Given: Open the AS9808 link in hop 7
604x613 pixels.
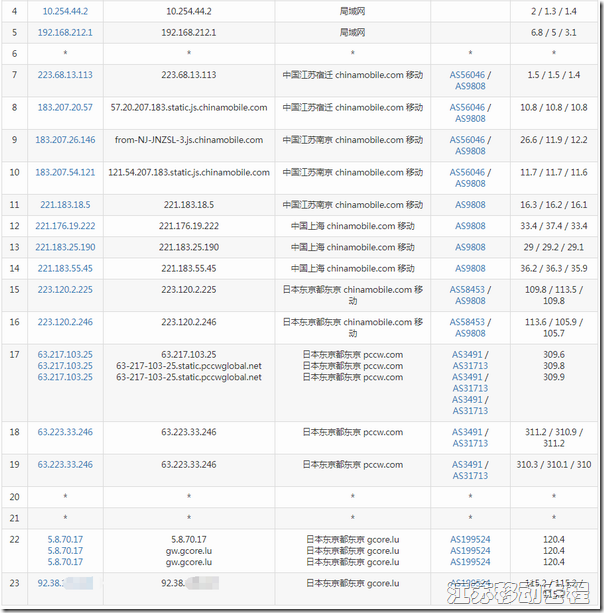Looking at the screenshot, I should tap(470, 86).
